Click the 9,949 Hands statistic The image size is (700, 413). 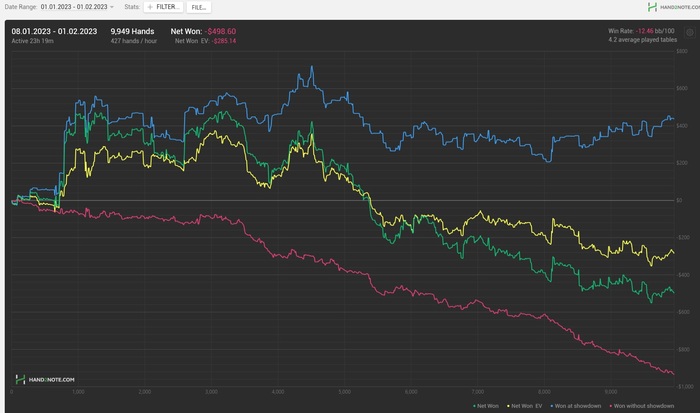(x=132, y=31)
